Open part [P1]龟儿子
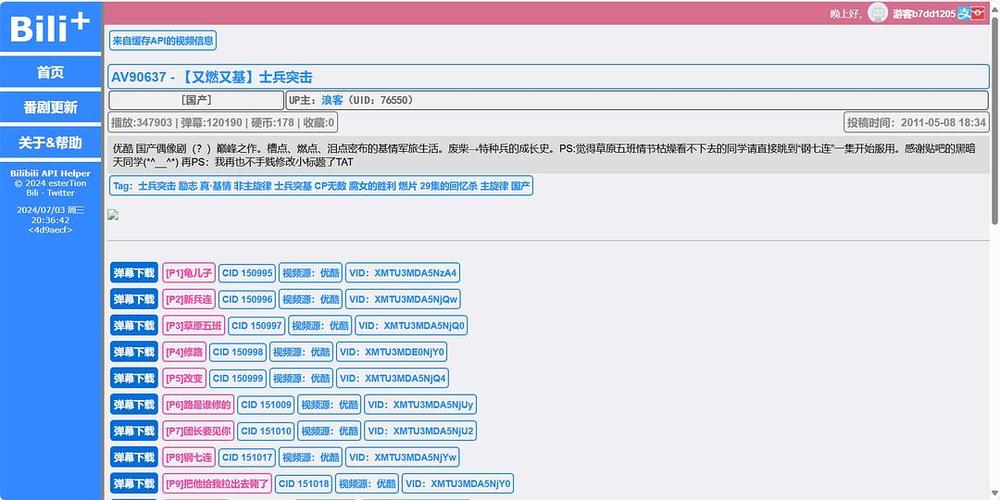1000x500 pixels. (x=188, y=273)
